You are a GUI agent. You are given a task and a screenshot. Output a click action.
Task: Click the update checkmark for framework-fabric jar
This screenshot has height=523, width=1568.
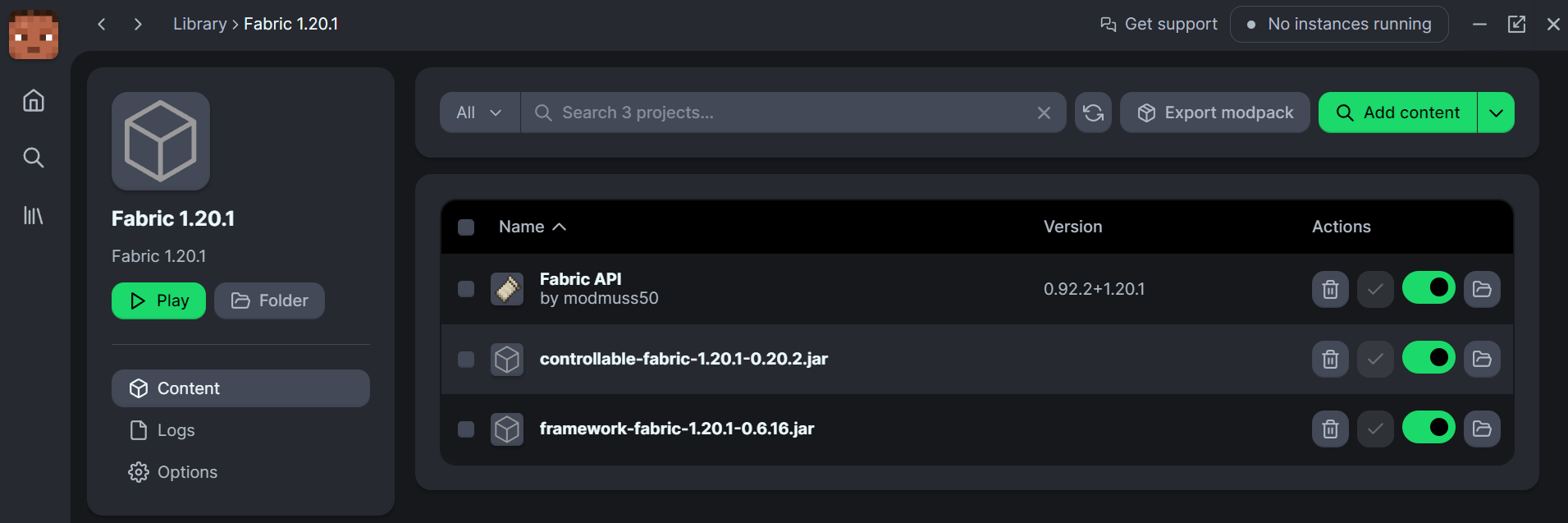[1375, 429]
